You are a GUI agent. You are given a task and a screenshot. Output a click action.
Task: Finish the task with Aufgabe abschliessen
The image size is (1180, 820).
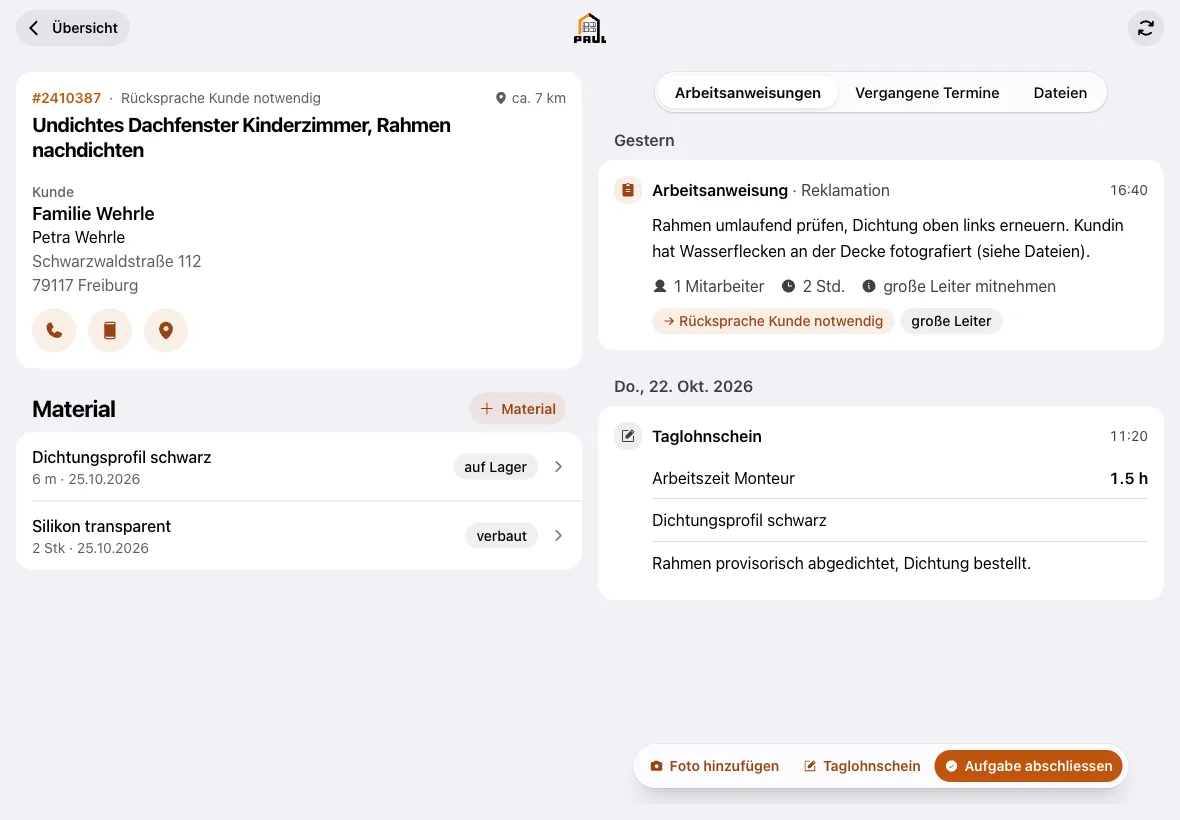click(x=1028, y=766)
